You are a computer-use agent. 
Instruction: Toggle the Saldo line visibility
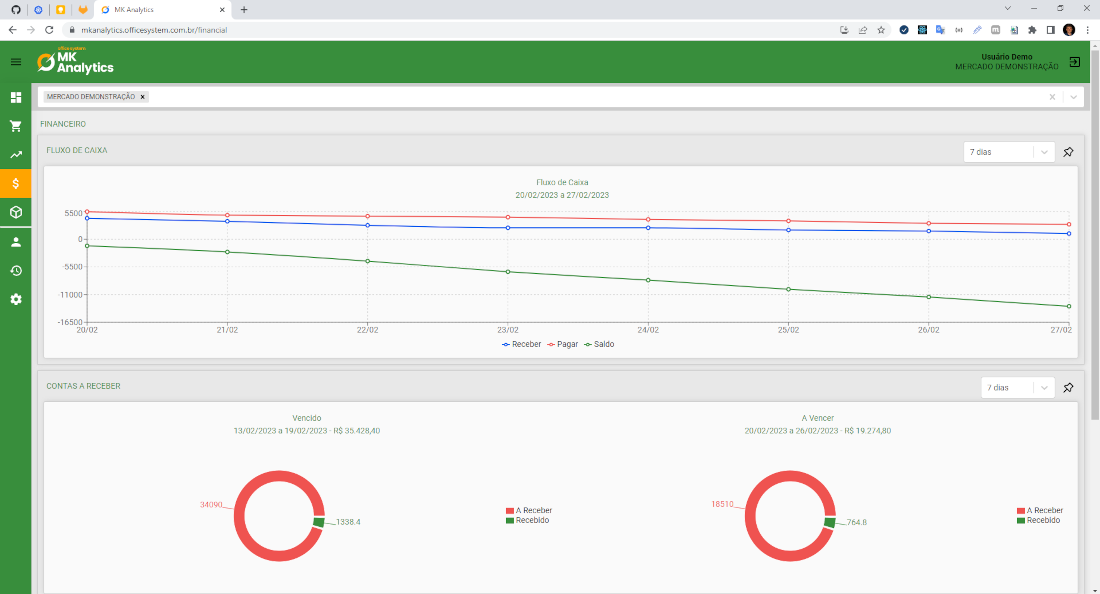pos(601,343)
